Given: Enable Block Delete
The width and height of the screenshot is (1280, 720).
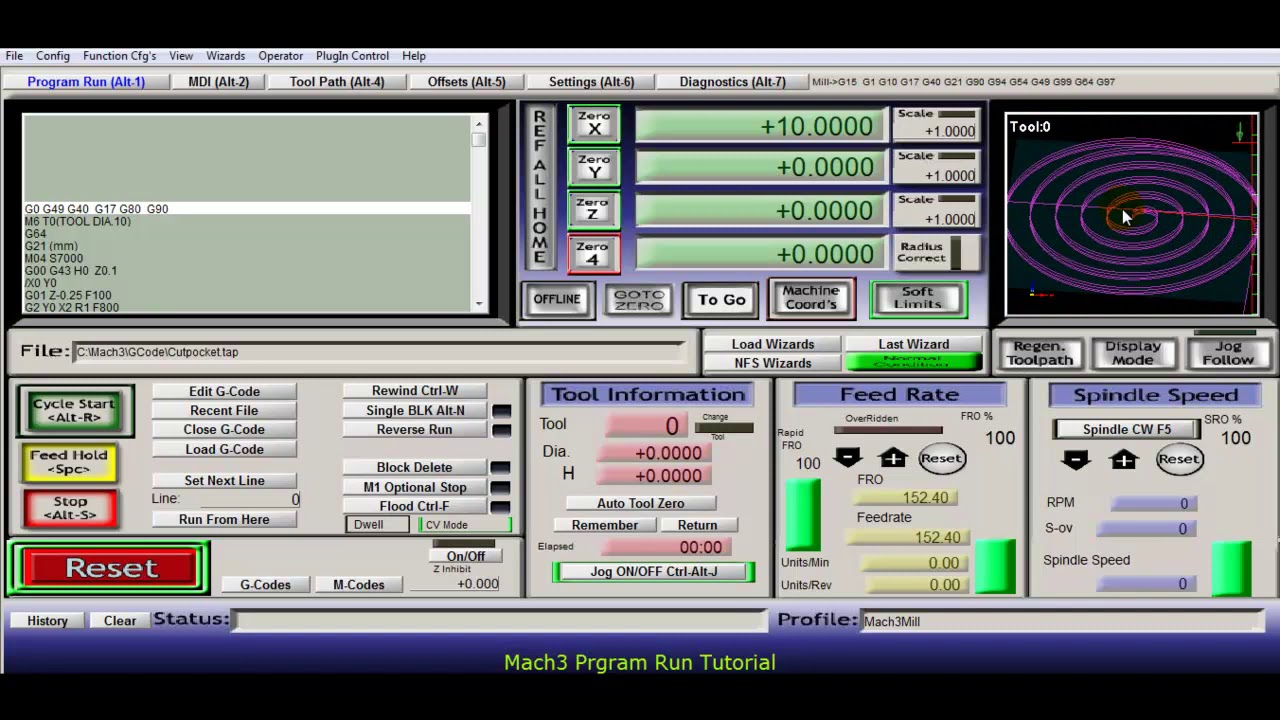Looking at the screenshot, I should point(415,467).
